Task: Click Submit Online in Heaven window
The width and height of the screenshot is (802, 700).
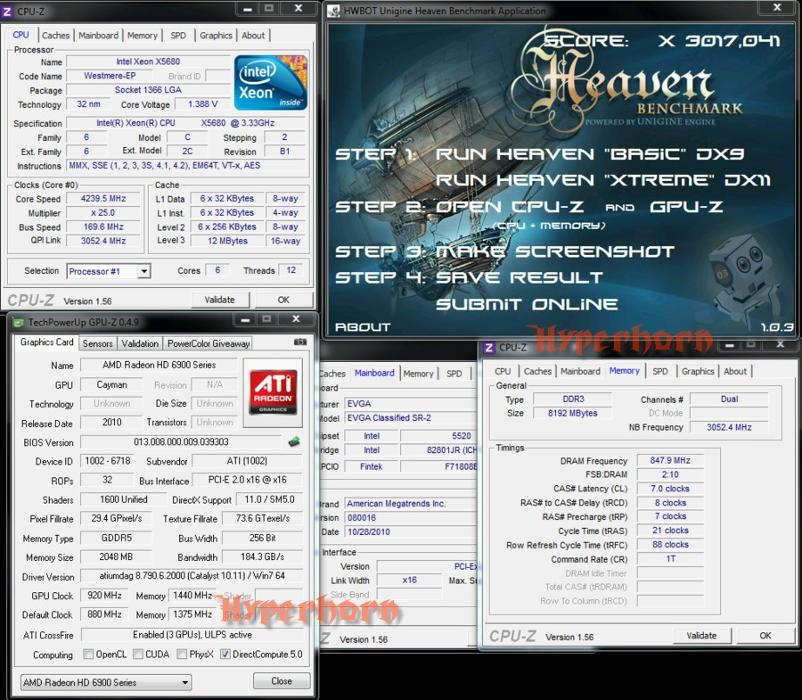Action: pos(527,304)
